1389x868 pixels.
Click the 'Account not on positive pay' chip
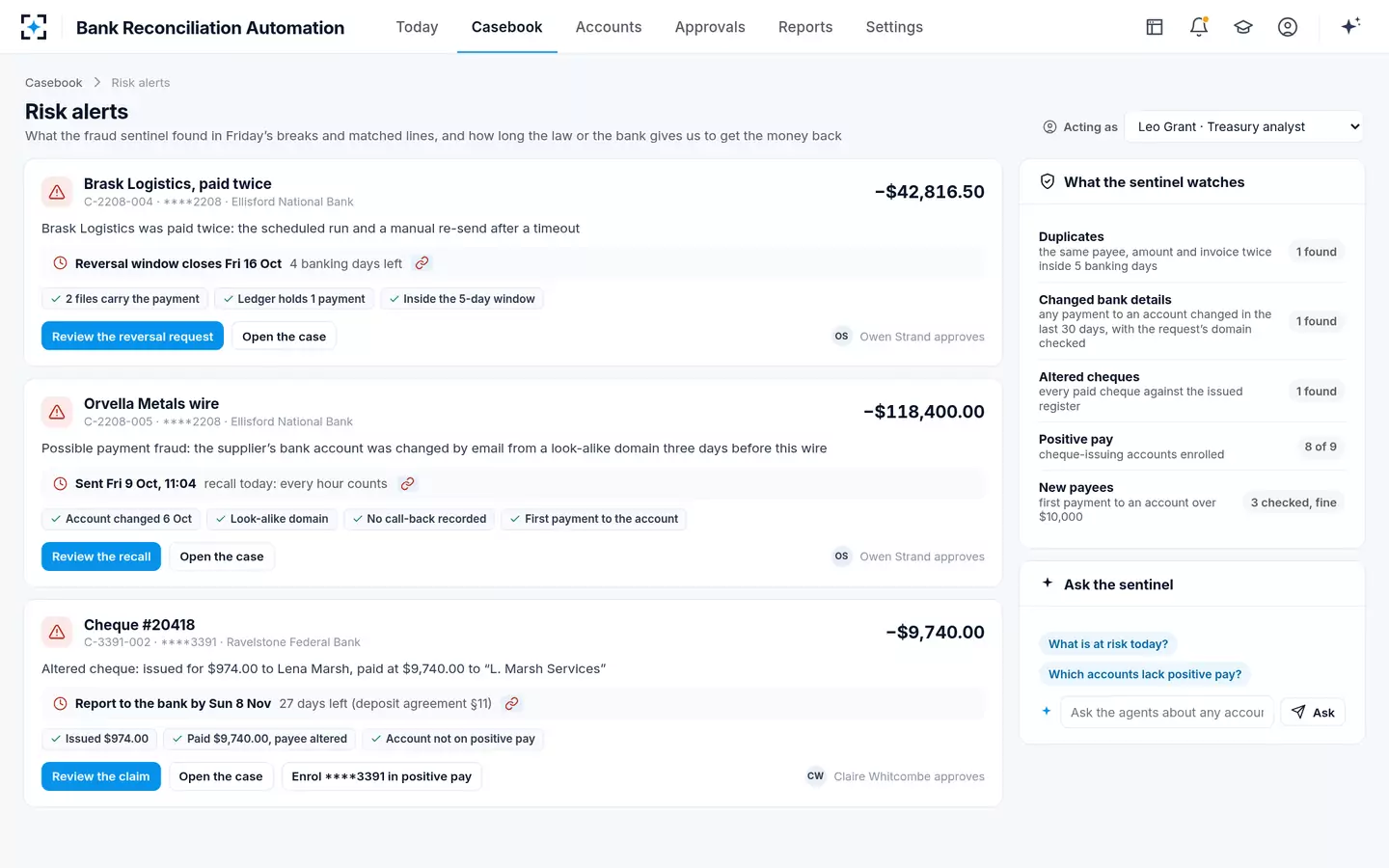coord(452,739)
